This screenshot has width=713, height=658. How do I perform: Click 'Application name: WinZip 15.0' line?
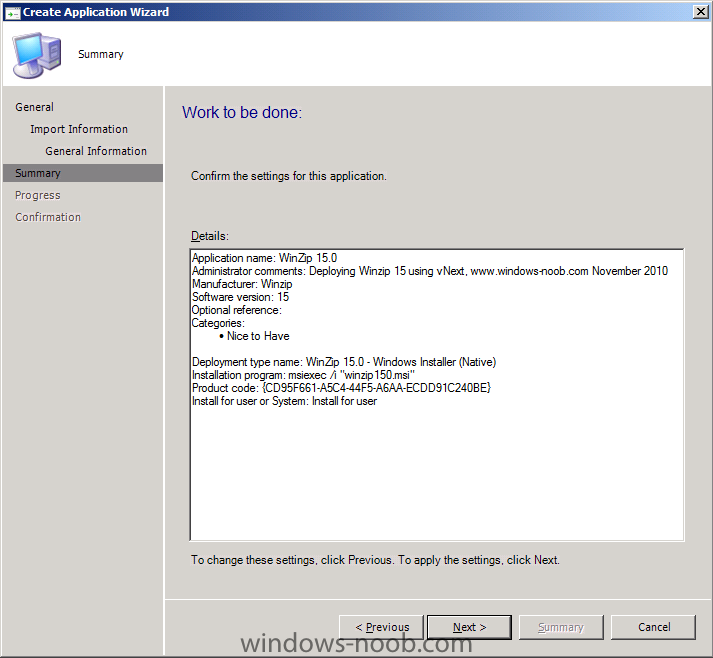pos(264,258)
